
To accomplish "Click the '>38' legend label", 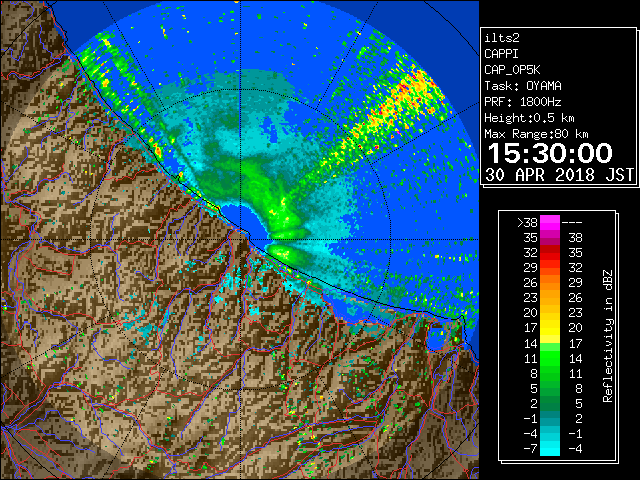I will 527,223.
